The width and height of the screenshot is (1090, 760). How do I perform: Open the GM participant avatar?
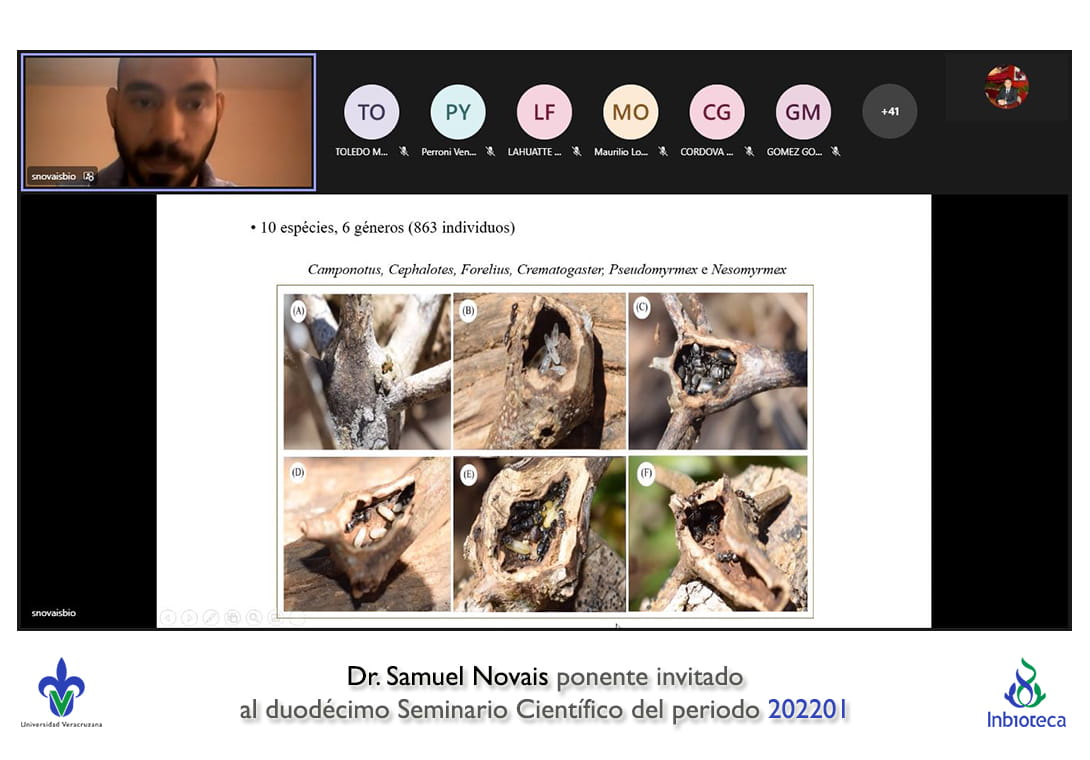coord(803,112)
